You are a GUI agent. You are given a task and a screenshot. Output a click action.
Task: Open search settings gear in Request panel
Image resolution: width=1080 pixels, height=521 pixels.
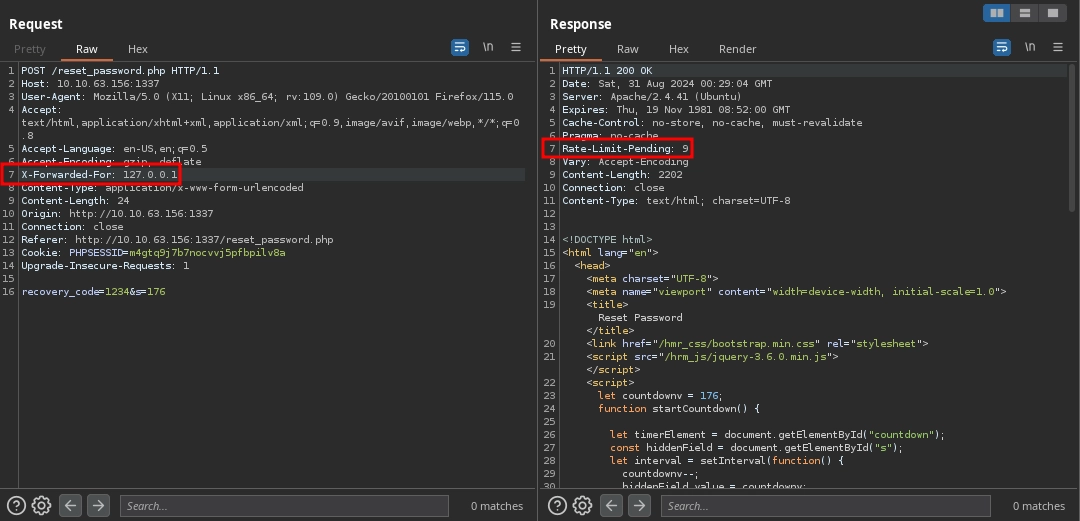click(x=41, y=506)
